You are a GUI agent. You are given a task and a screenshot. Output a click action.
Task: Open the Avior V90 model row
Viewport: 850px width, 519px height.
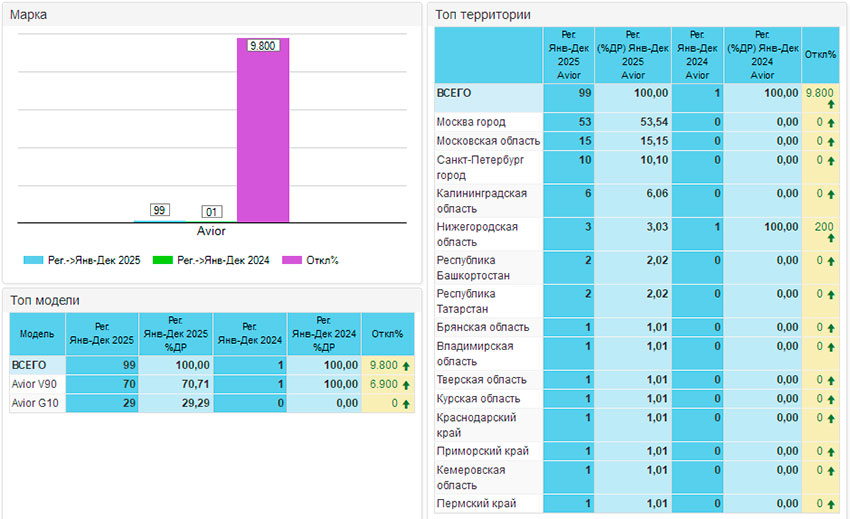point(36,384)
